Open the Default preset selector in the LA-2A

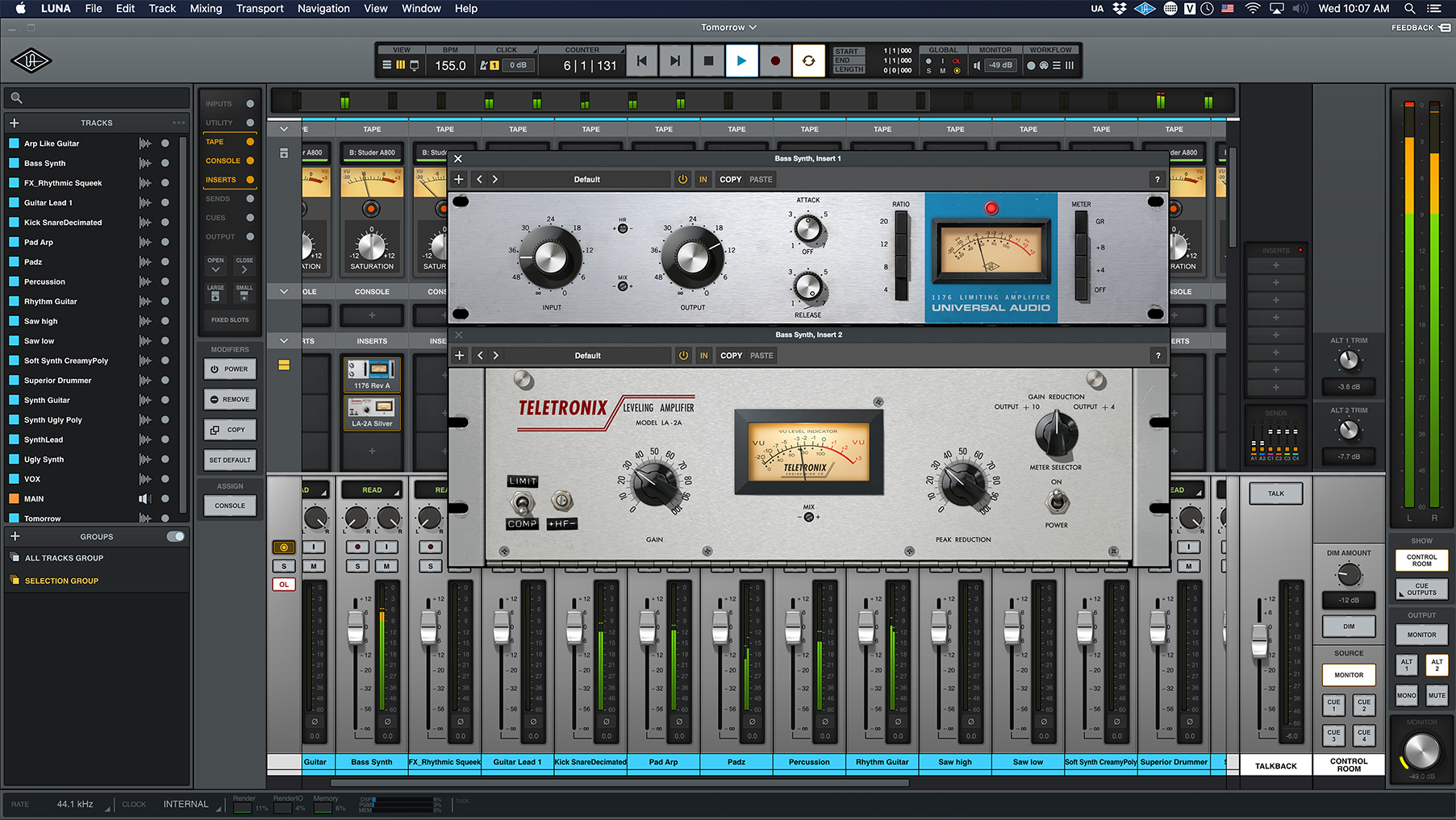coord(587,355)
